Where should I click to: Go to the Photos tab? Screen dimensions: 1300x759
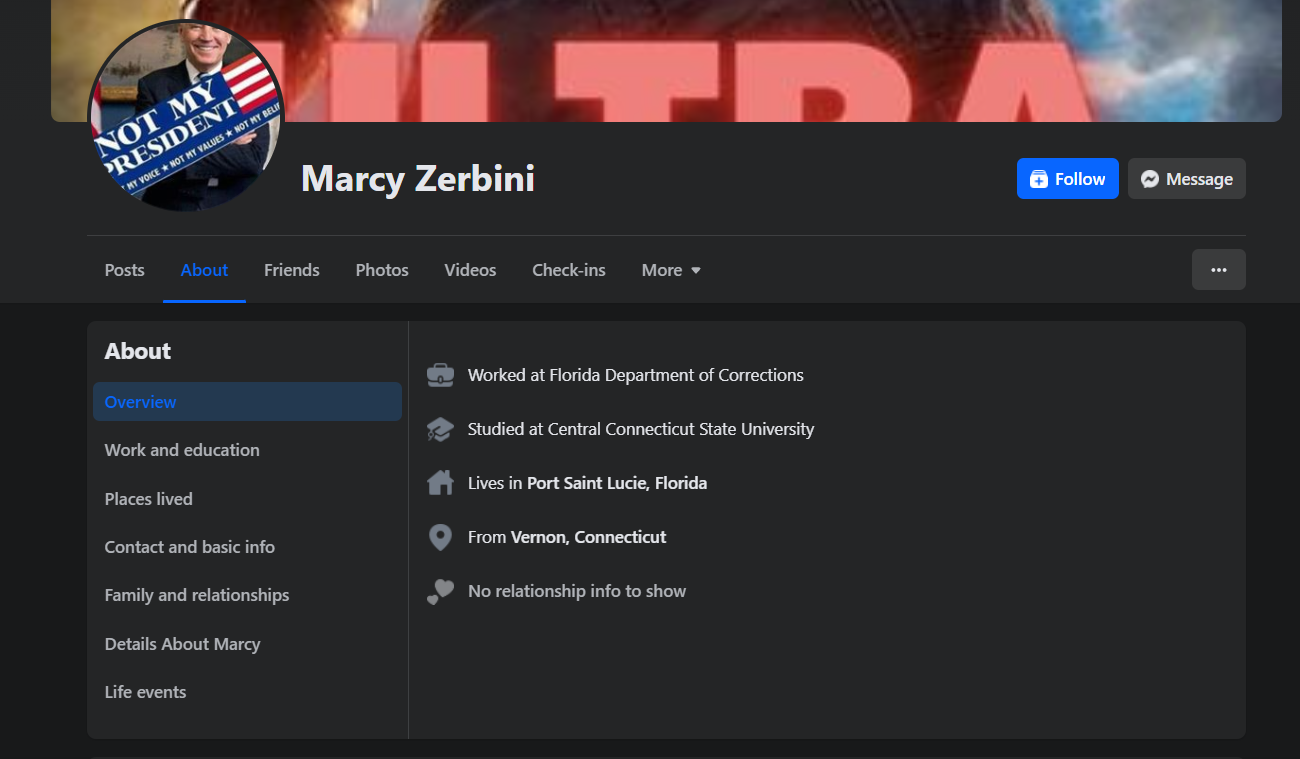click(x=382, y=270)
